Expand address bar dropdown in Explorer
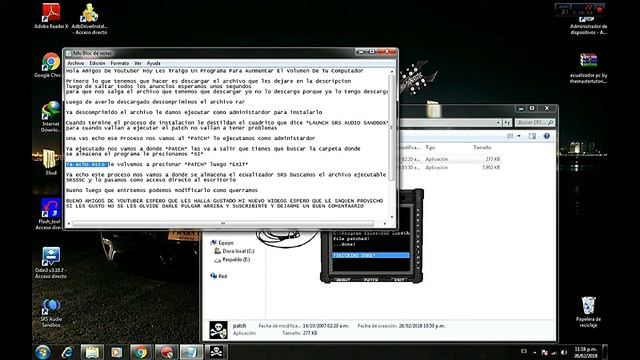Screen dimensions: 640x360 point(498,122)
